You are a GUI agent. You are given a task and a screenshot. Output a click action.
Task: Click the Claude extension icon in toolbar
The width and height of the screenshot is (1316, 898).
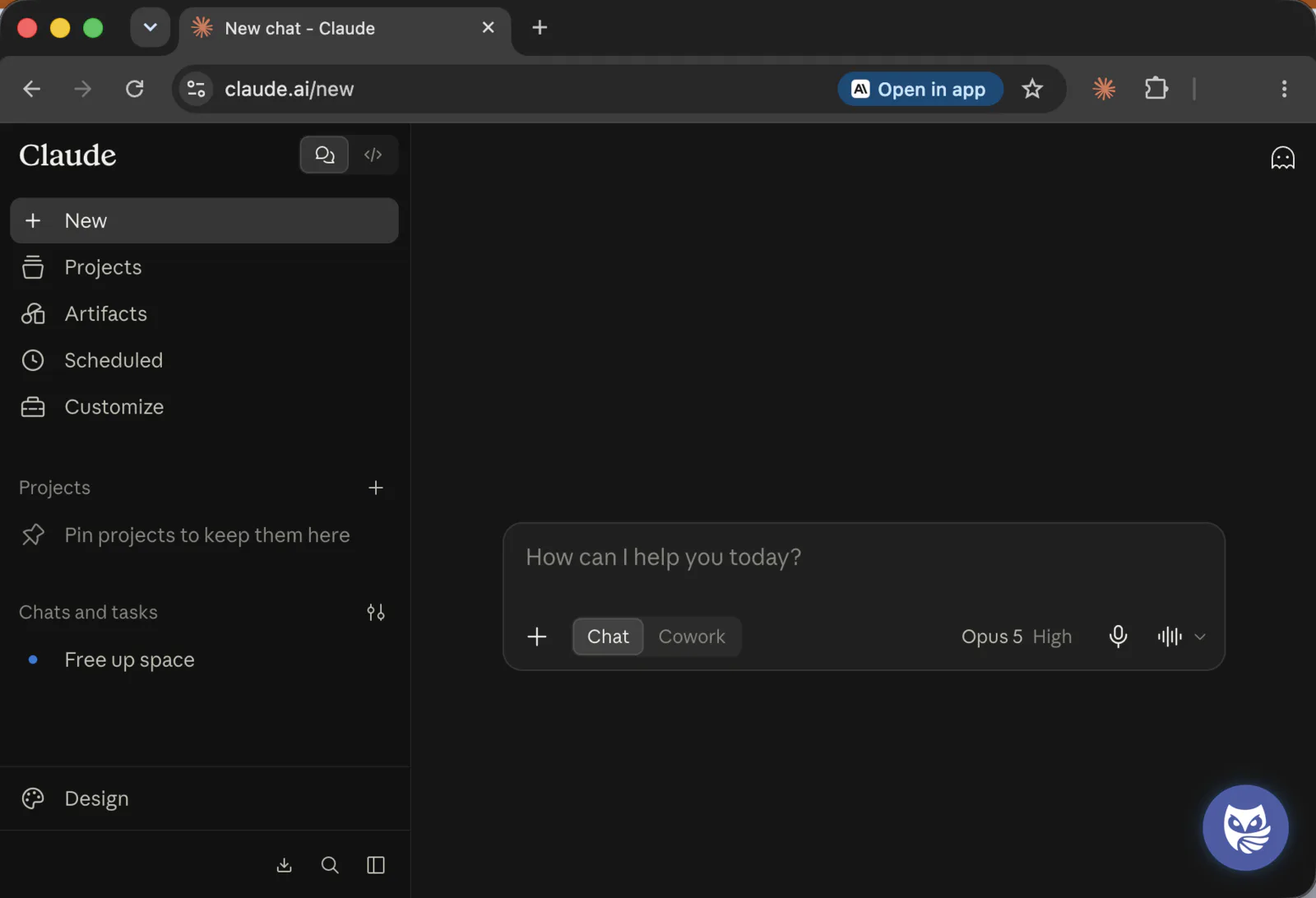(1104, 88)
